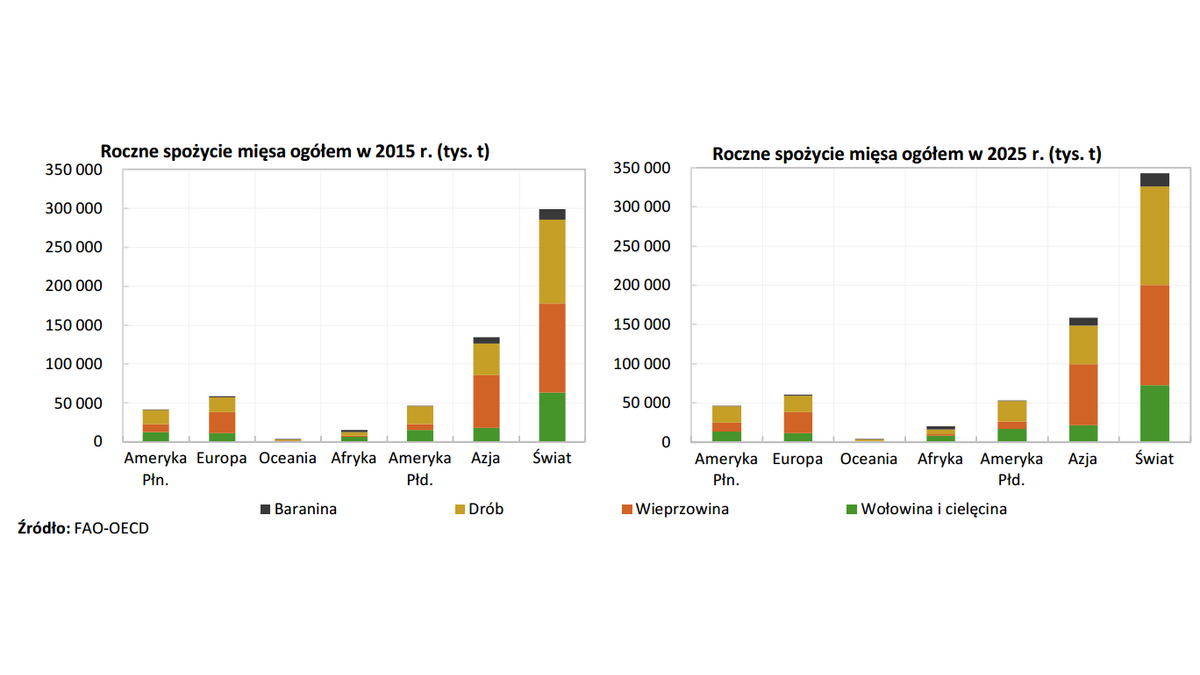Select the 2025 chart title text
This screenshot has height=675, width=1200.
pyautogui.click(x=906, y=154)
